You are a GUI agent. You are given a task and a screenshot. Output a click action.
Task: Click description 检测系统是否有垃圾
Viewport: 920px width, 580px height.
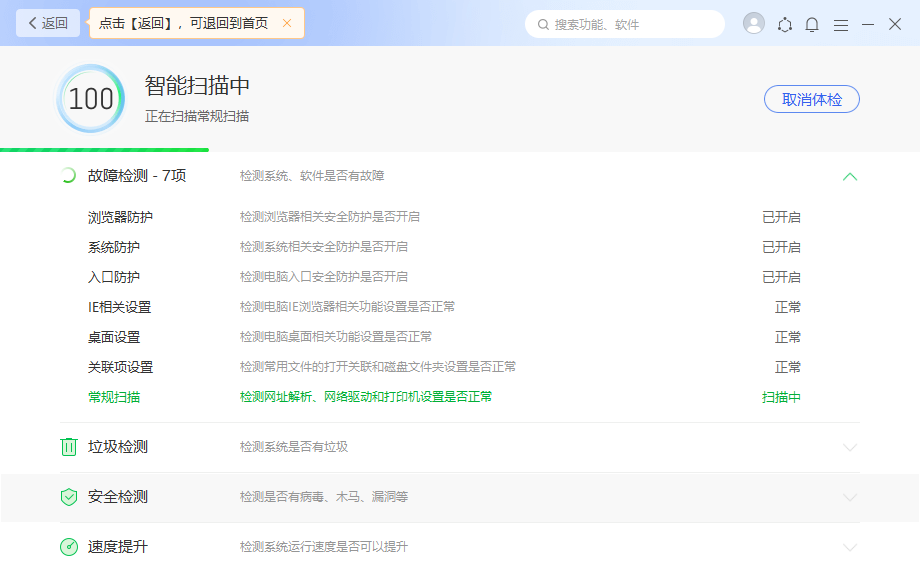tap(294, 447)
